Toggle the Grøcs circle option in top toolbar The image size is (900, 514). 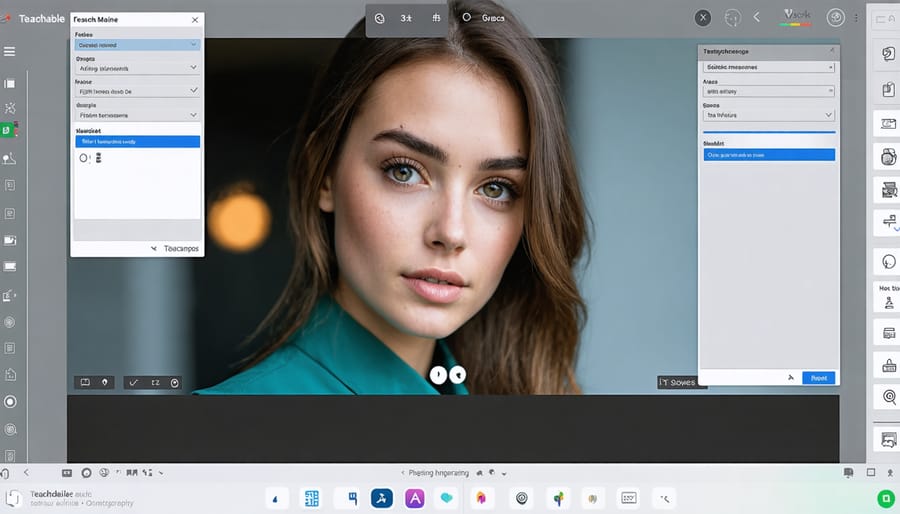click(x=466, y=18)
